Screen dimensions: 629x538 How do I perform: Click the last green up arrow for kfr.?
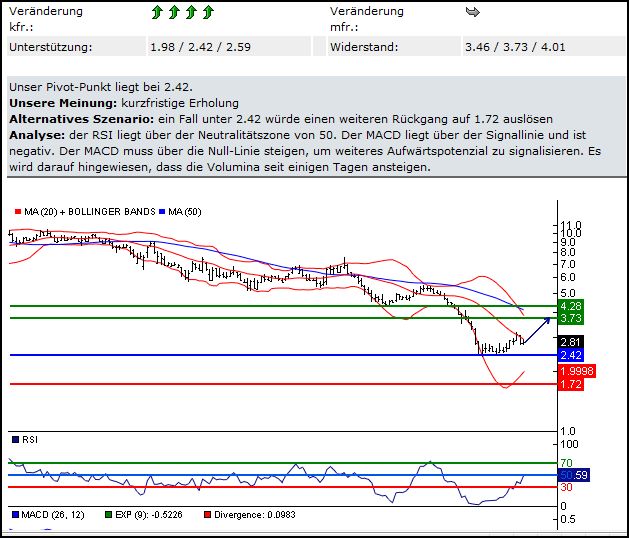point(208,13)
